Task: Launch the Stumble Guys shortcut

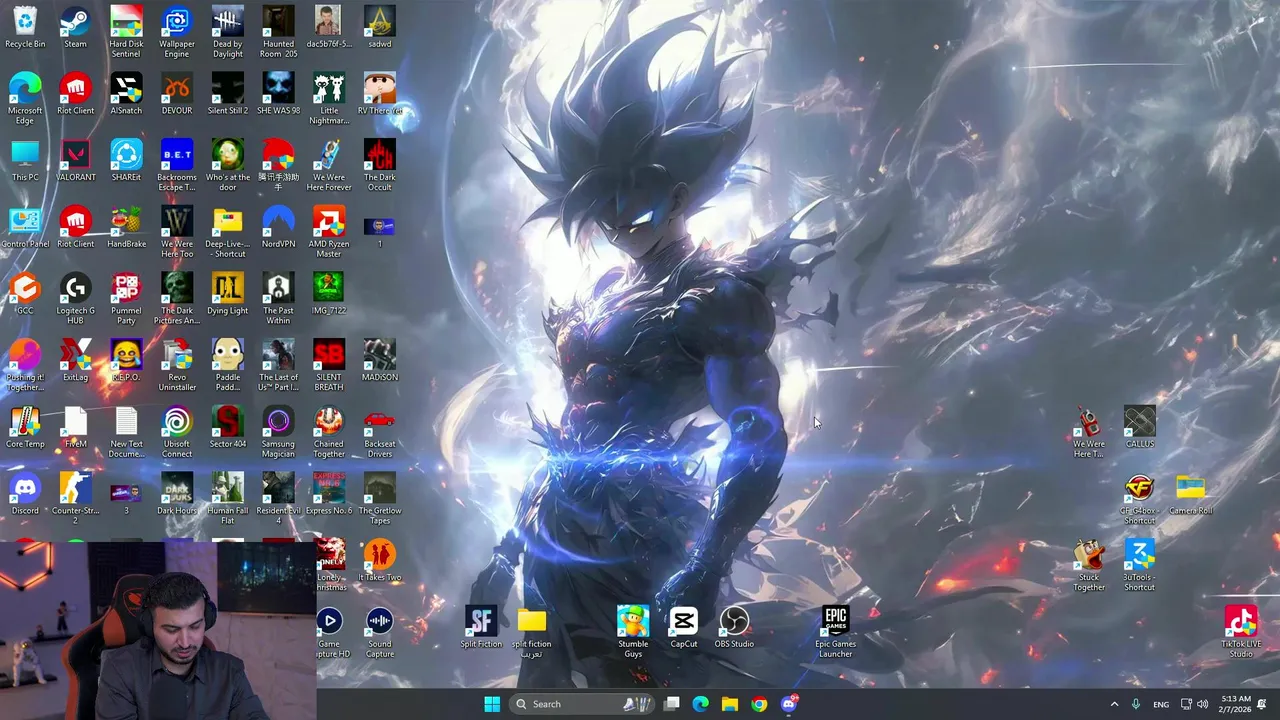Action: pyautogui.click(x=633, y=632)
